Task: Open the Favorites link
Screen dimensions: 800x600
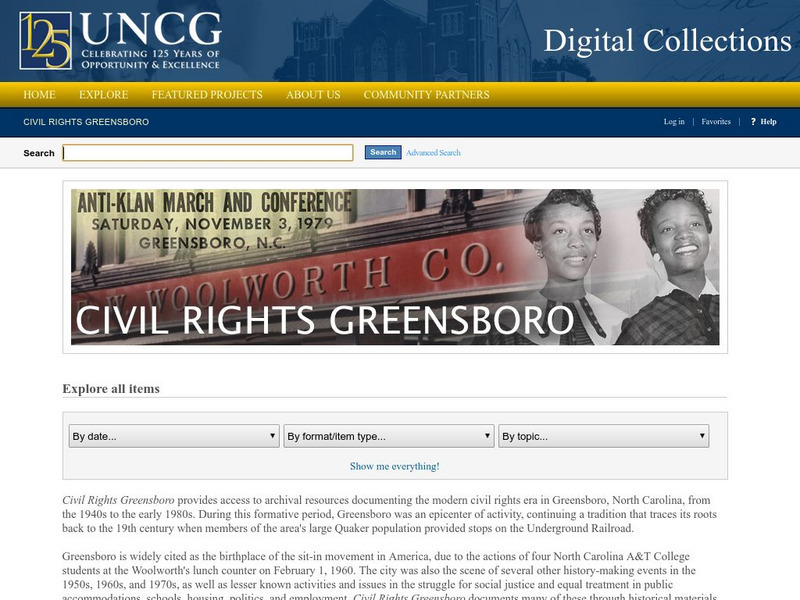Action: [716, 121]
